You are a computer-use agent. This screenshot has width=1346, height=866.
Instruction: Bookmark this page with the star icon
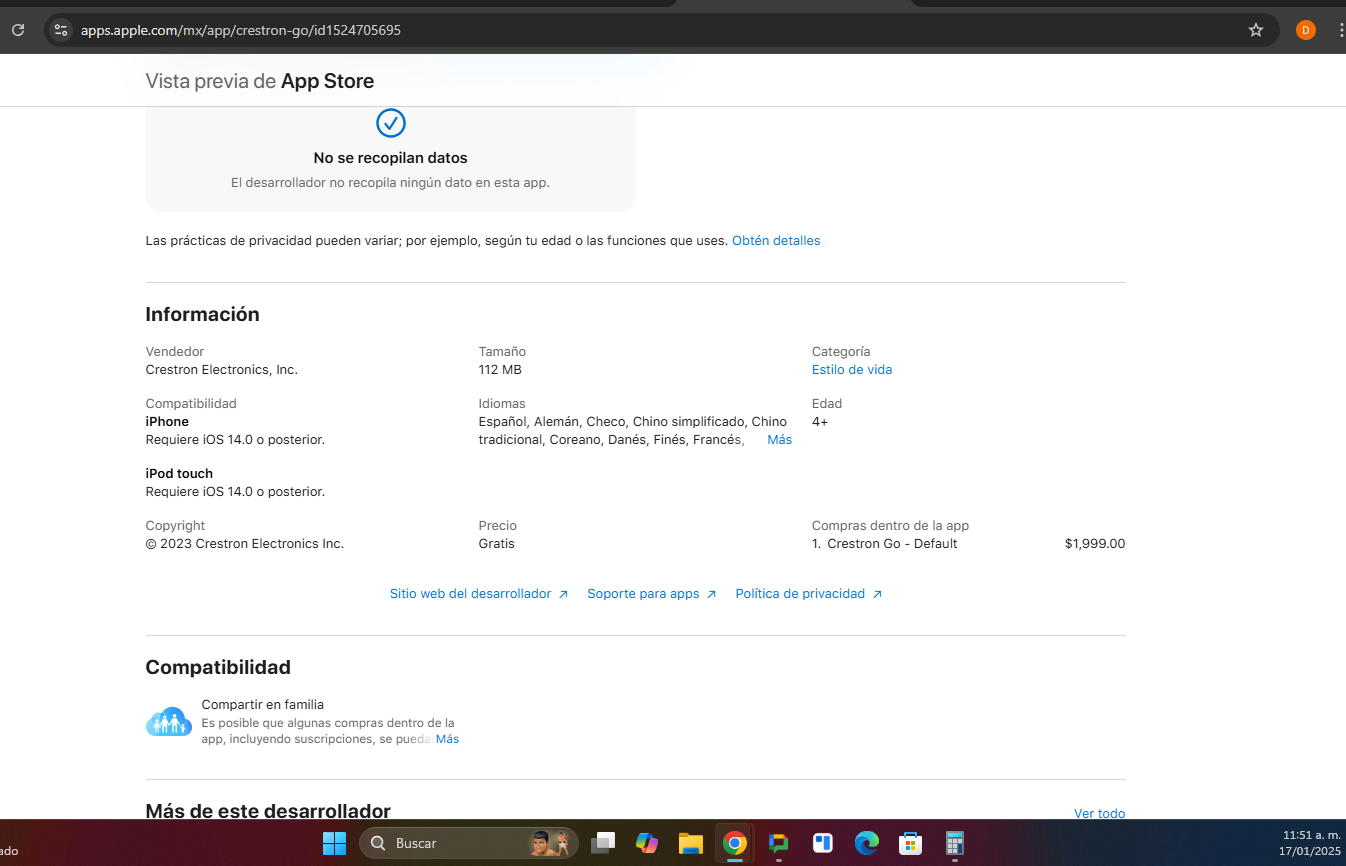click(x=1256, y=30)
